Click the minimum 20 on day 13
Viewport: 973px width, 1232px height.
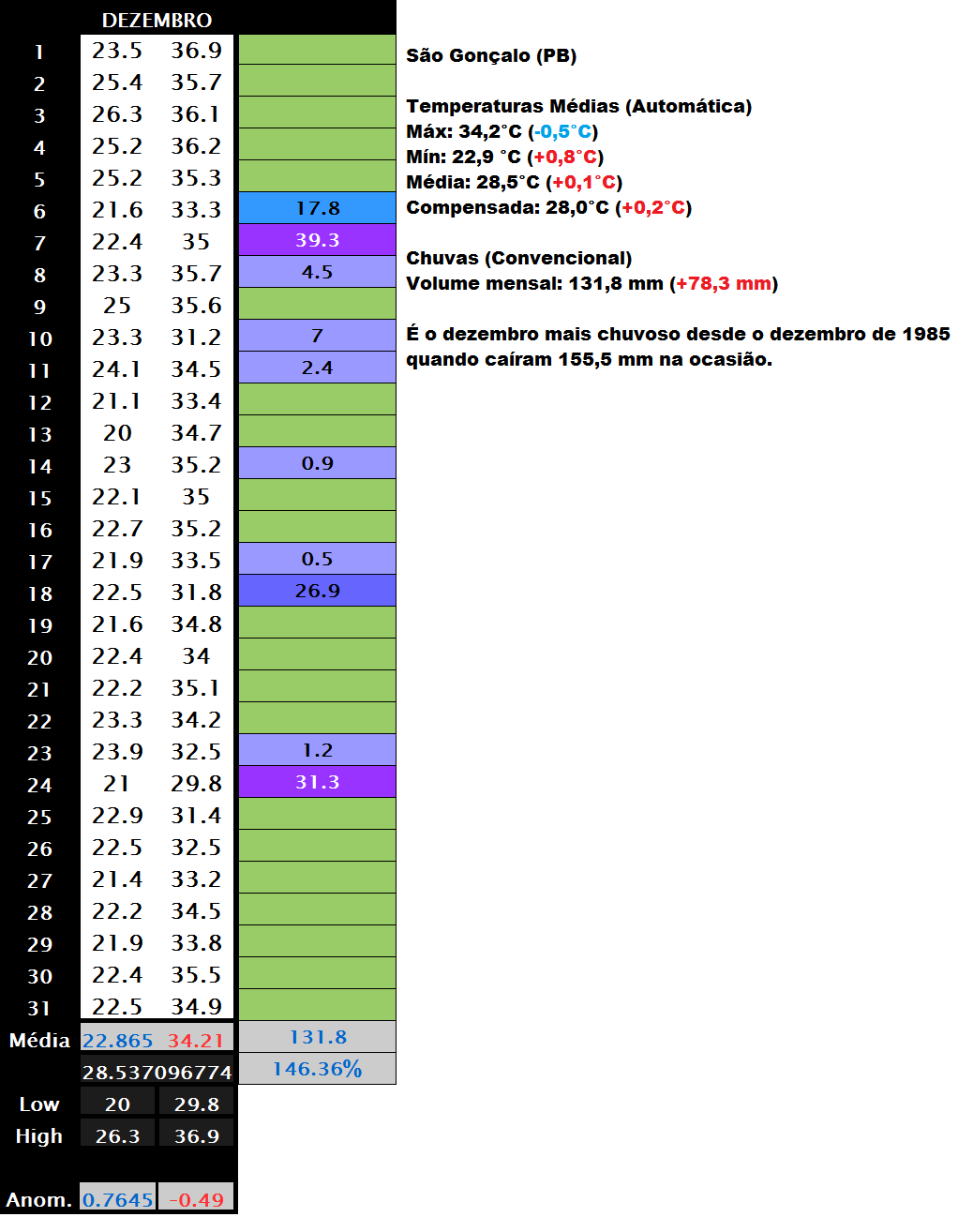click(x=117, y=432)
